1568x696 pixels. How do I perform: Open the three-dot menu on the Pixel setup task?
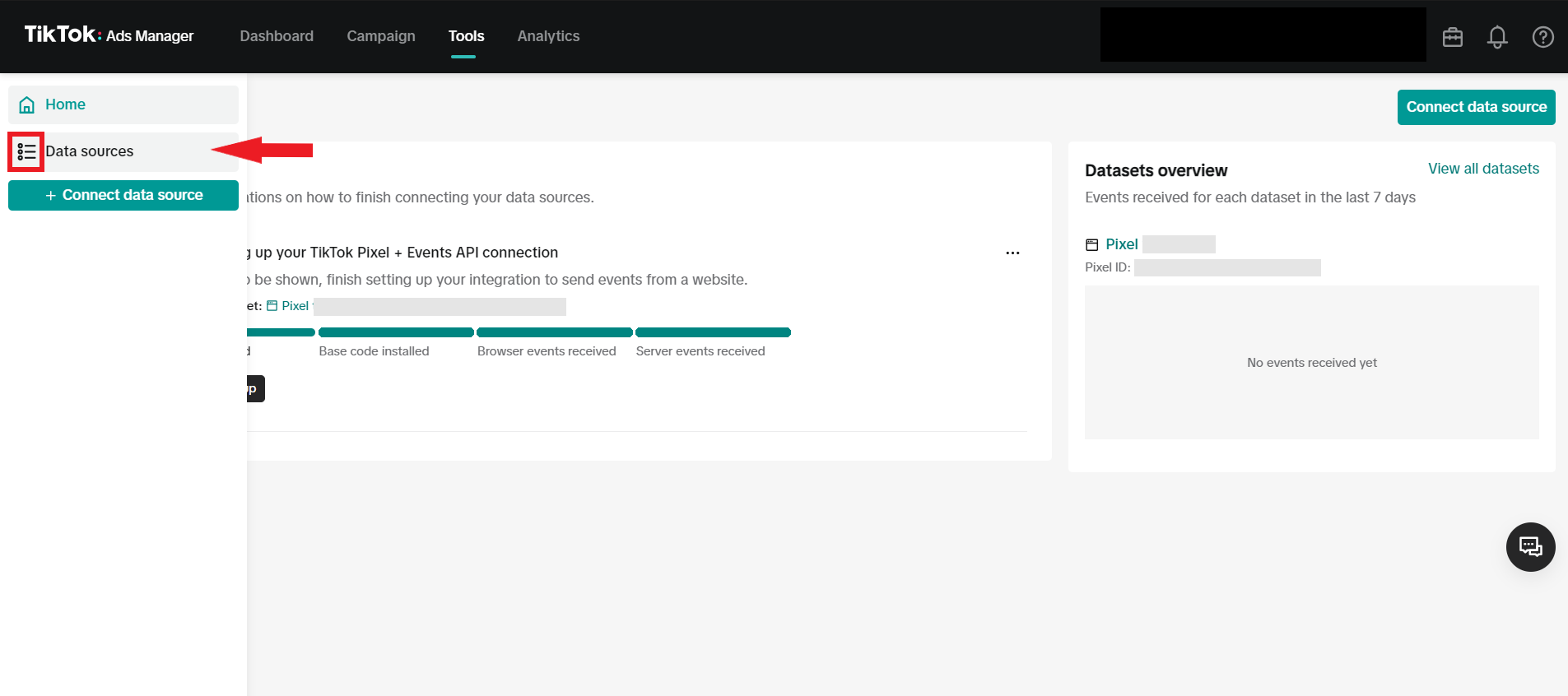1012,253
